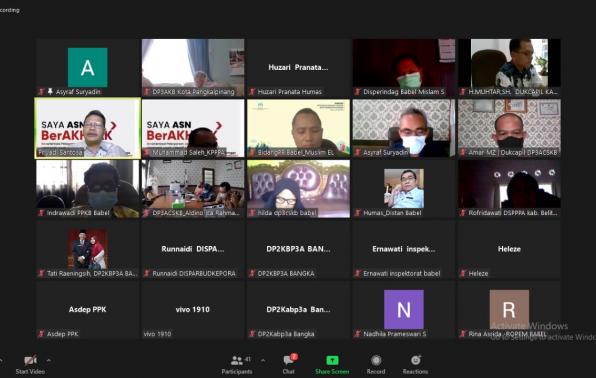Click 'vivo 1910' center name text
The width and height of the screenshot is (596, 378).
[x=193, y=310]
